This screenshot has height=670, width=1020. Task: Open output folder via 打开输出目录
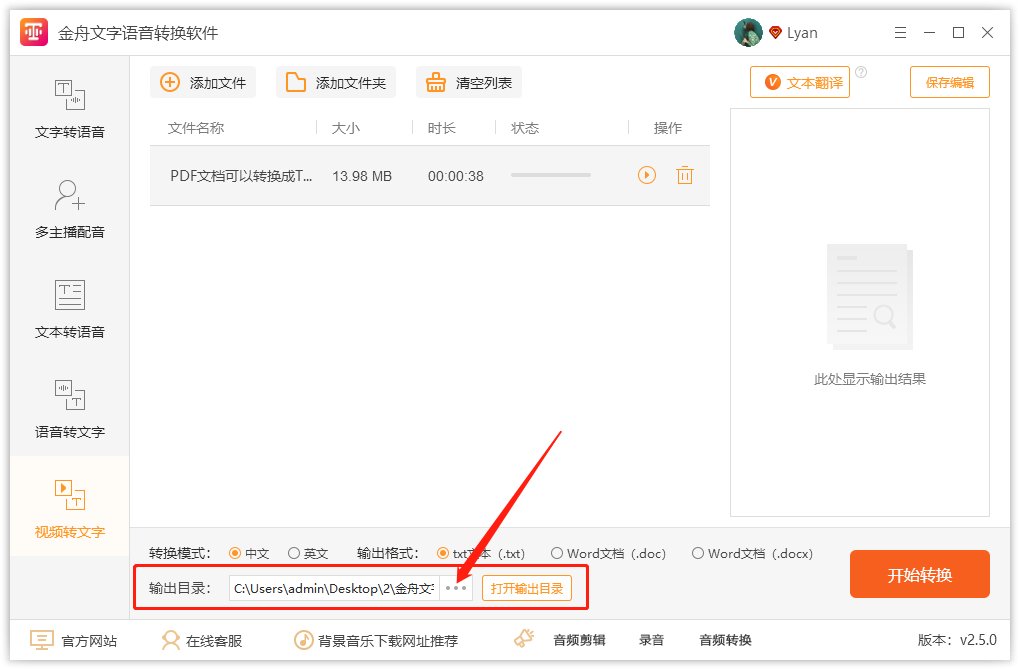[x=527, y=588]
